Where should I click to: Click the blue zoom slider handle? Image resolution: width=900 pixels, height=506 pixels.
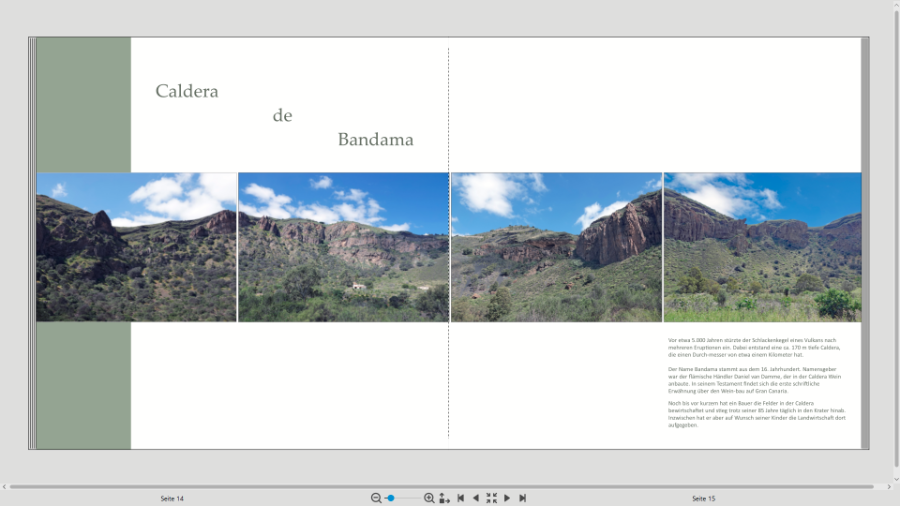click(x=391, y=498)
